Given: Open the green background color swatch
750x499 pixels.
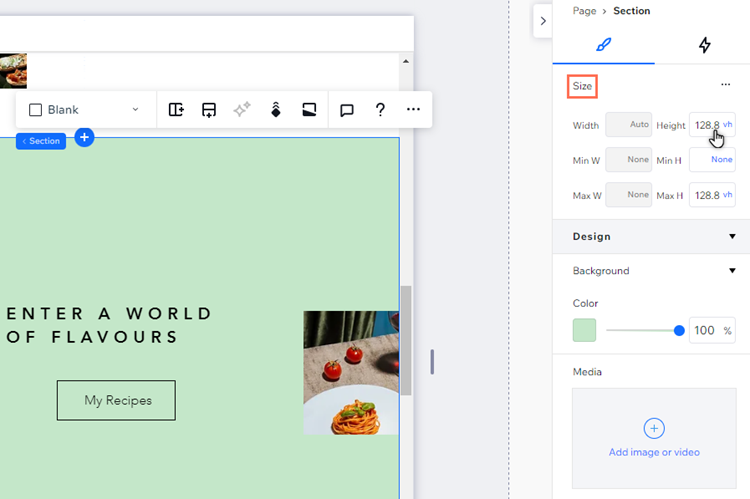Looking at the screenshot, I should (x=585, y=330).
